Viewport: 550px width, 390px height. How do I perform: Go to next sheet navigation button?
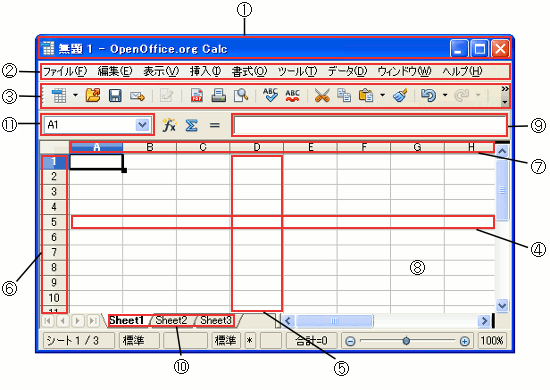78,321
